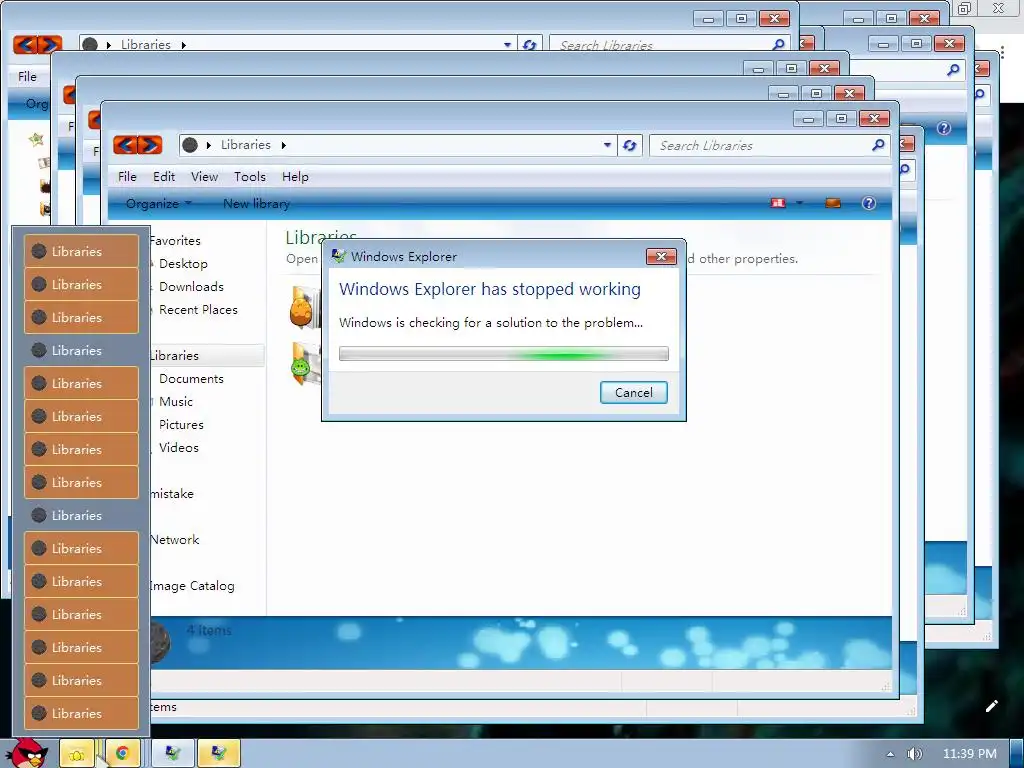Select Favorites in the navigation pane
Screen dimensions: 1024x768
click(x=174, y=240)
